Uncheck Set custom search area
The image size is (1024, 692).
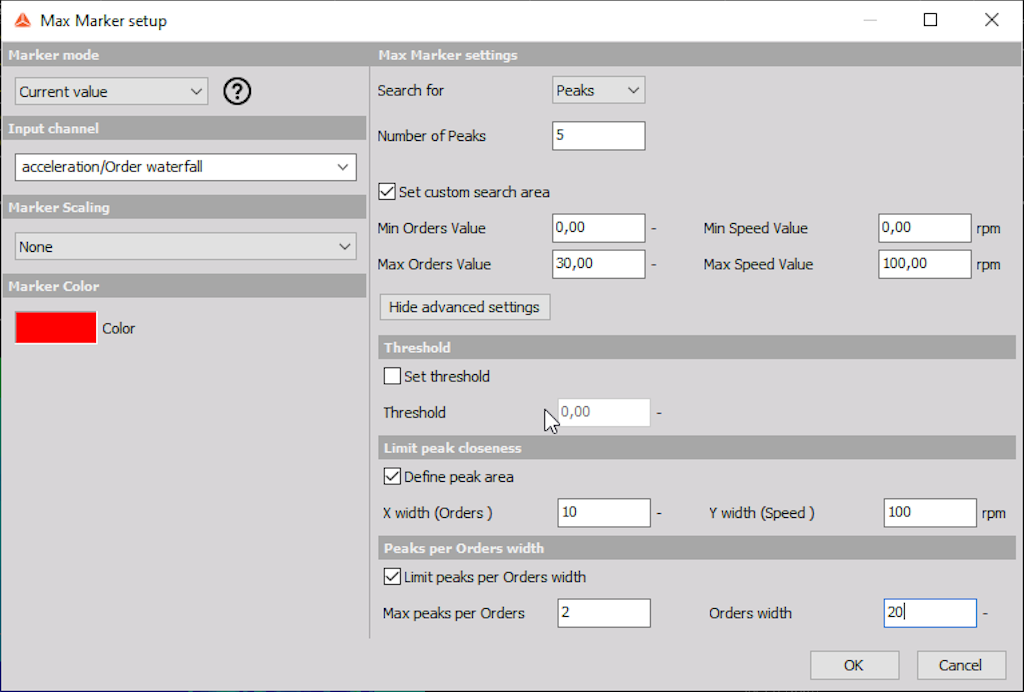click(x=387, y=192)
